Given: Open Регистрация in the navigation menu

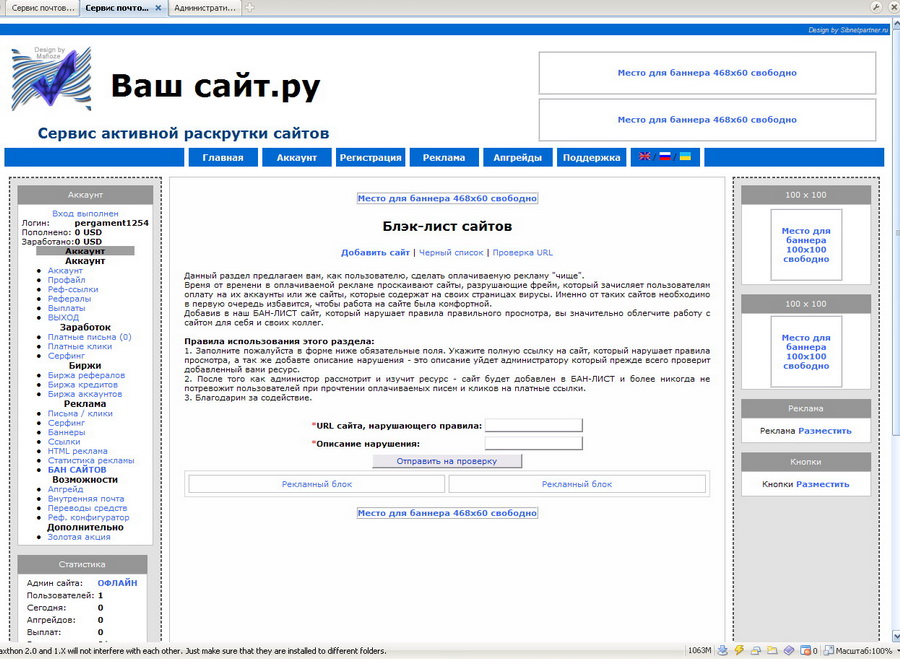Looking at the screenshot, I should [x=370, y=158].
